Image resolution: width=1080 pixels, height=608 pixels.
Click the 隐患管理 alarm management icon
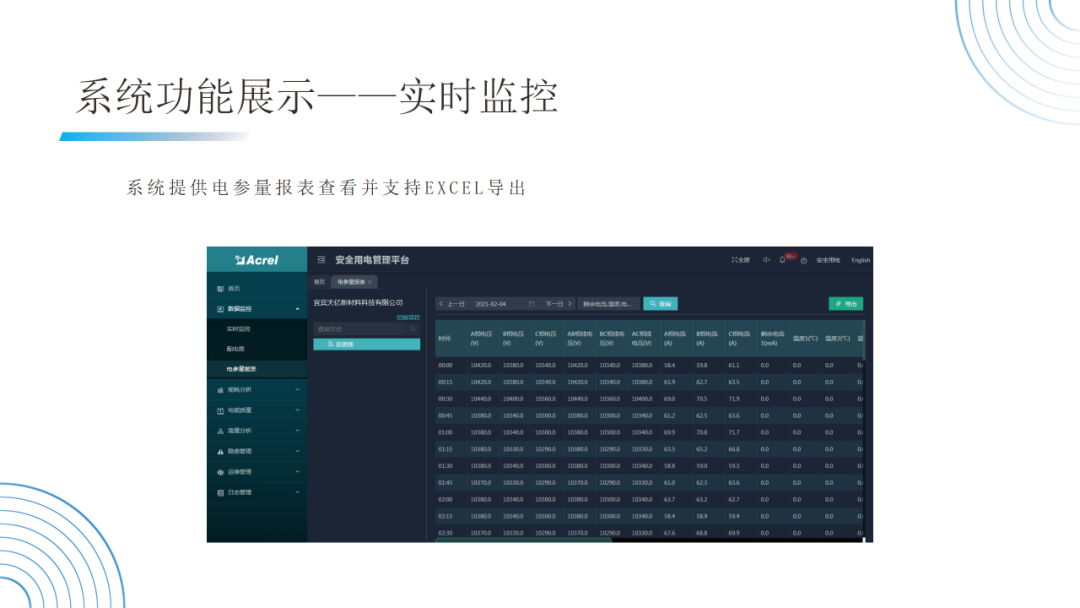[x=219, y=449]
